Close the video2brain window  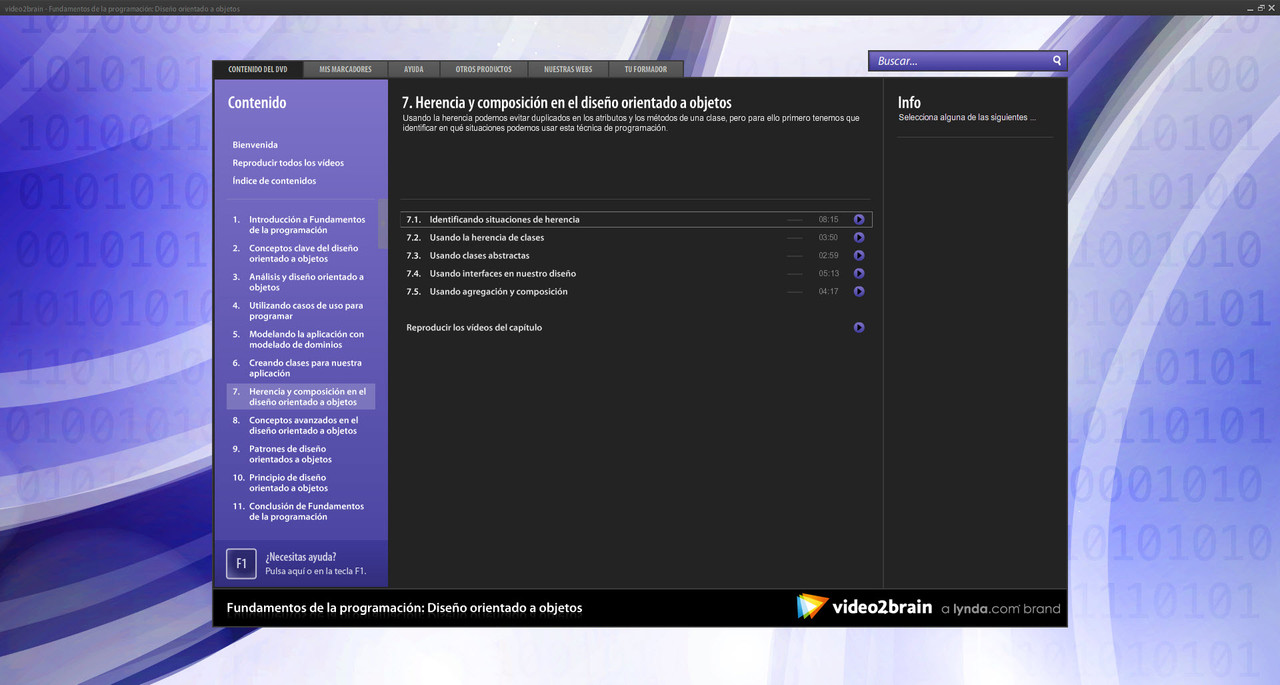click(x=1272, y=7)
